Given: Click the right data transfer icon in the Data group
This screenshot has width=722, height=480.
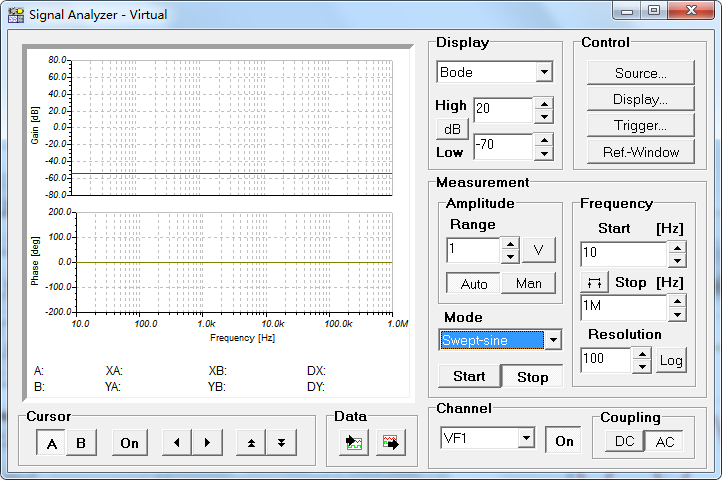Looking at the screenshot, I should (390, 443).
